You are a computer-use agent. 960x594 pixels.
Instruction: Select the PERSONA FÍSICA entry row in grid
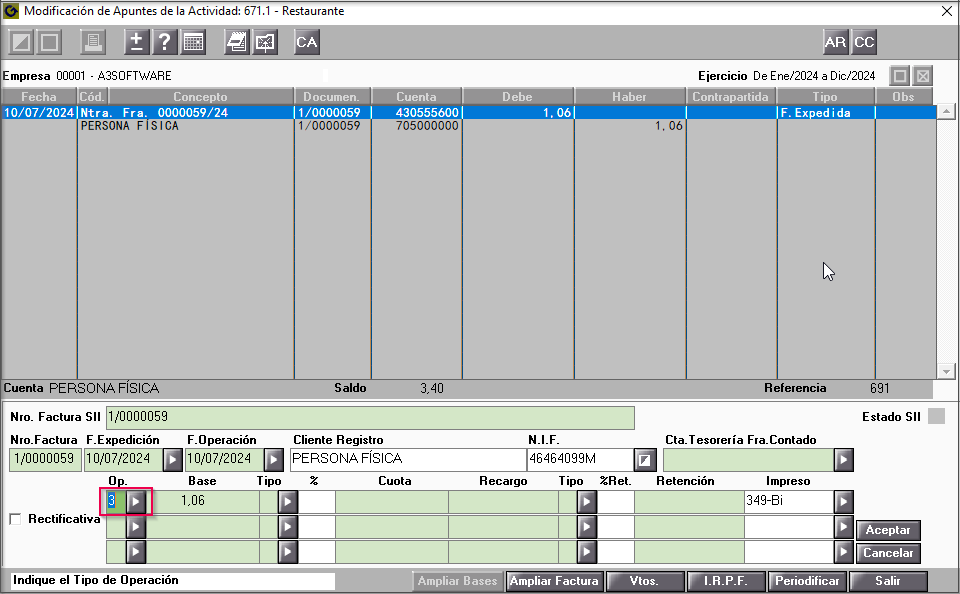(469, 126)
